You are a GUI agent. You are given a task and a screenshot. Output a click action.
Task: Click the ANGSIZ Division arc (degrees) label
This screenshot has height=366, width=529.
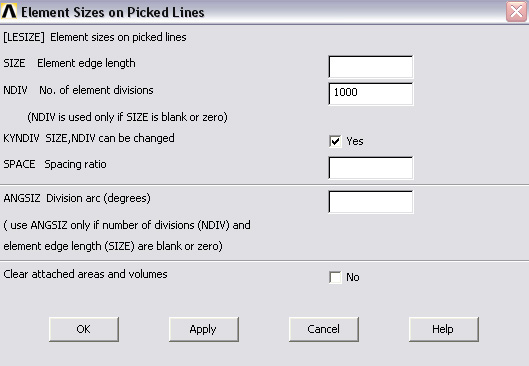77,198
